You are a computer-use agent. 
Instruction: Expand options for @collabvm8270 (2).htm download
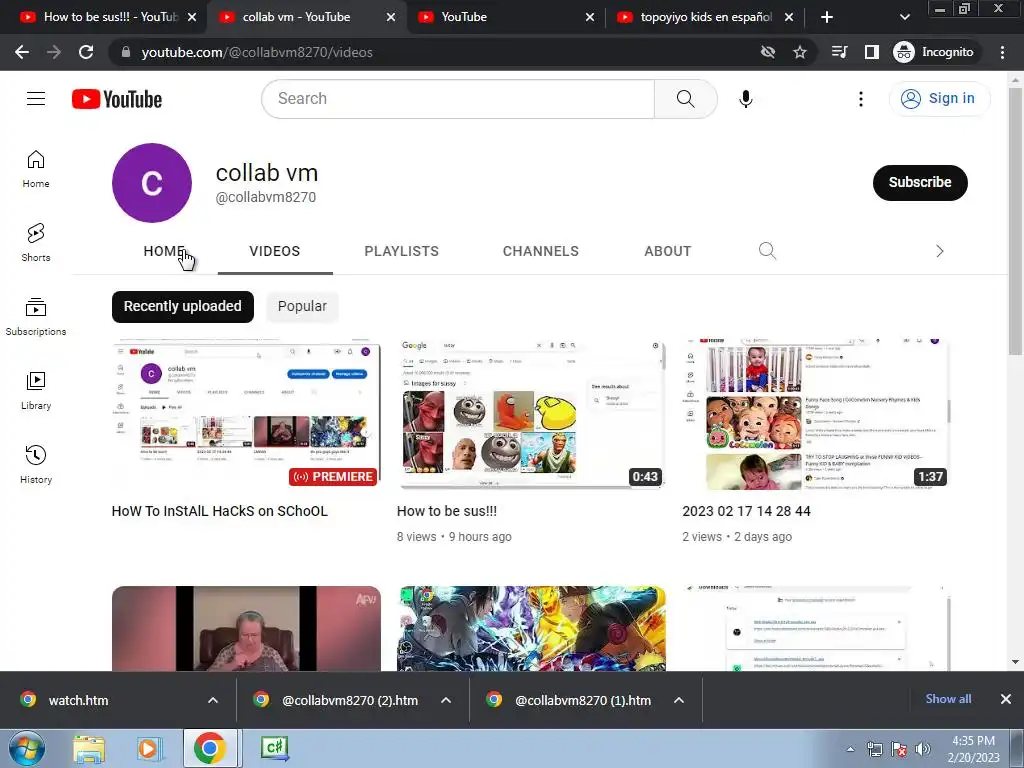point(446,700)
